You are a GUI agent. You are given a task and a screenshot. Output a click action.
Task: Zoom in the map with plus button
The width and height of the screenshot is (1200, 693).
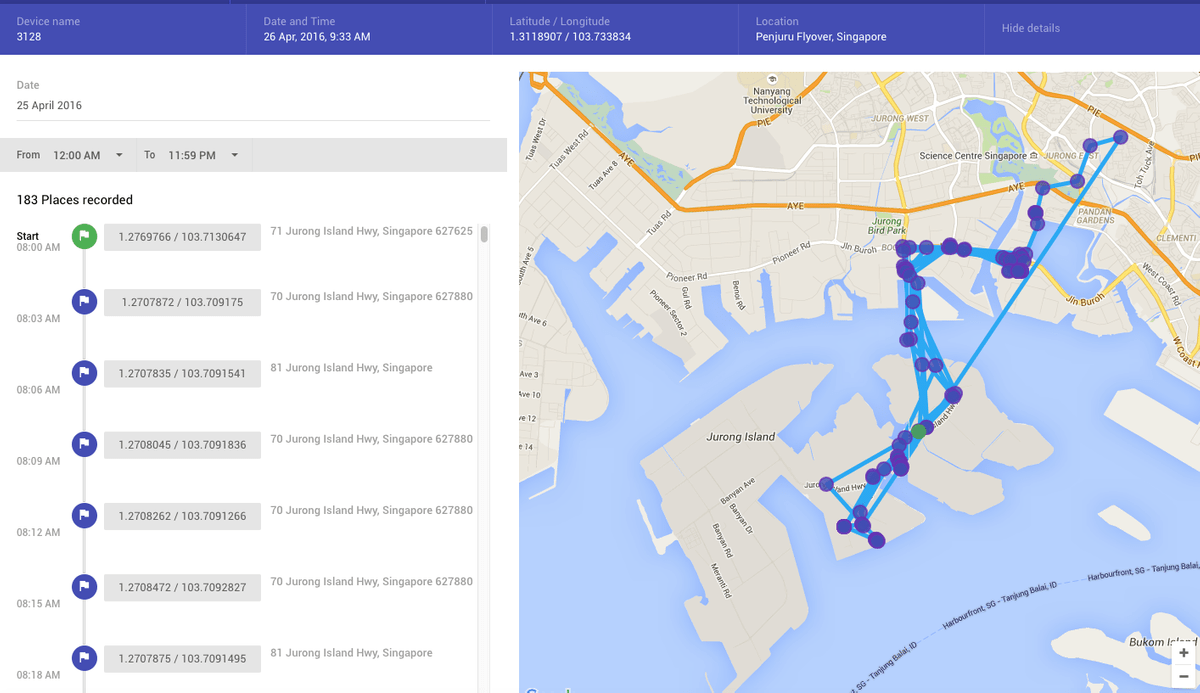pyautogui.click(x=1184, y=653)
